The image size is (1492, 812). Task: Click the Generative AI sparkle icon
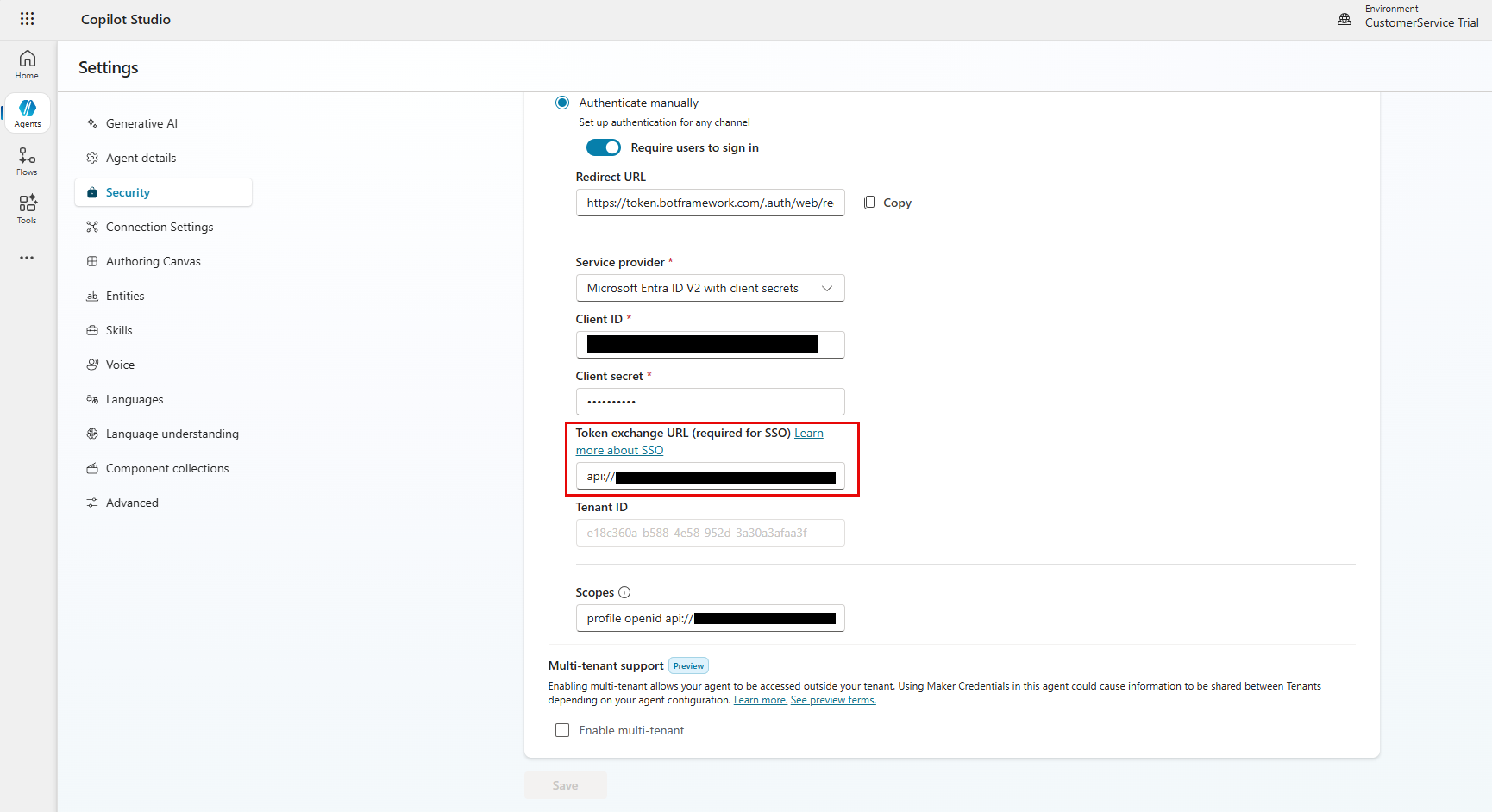[92, 123]
